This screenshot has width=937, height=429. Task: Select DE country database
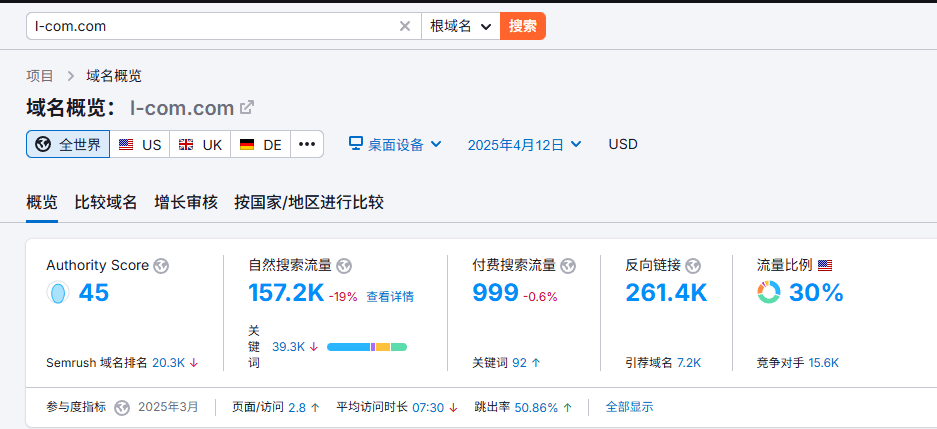click(261, 144)
